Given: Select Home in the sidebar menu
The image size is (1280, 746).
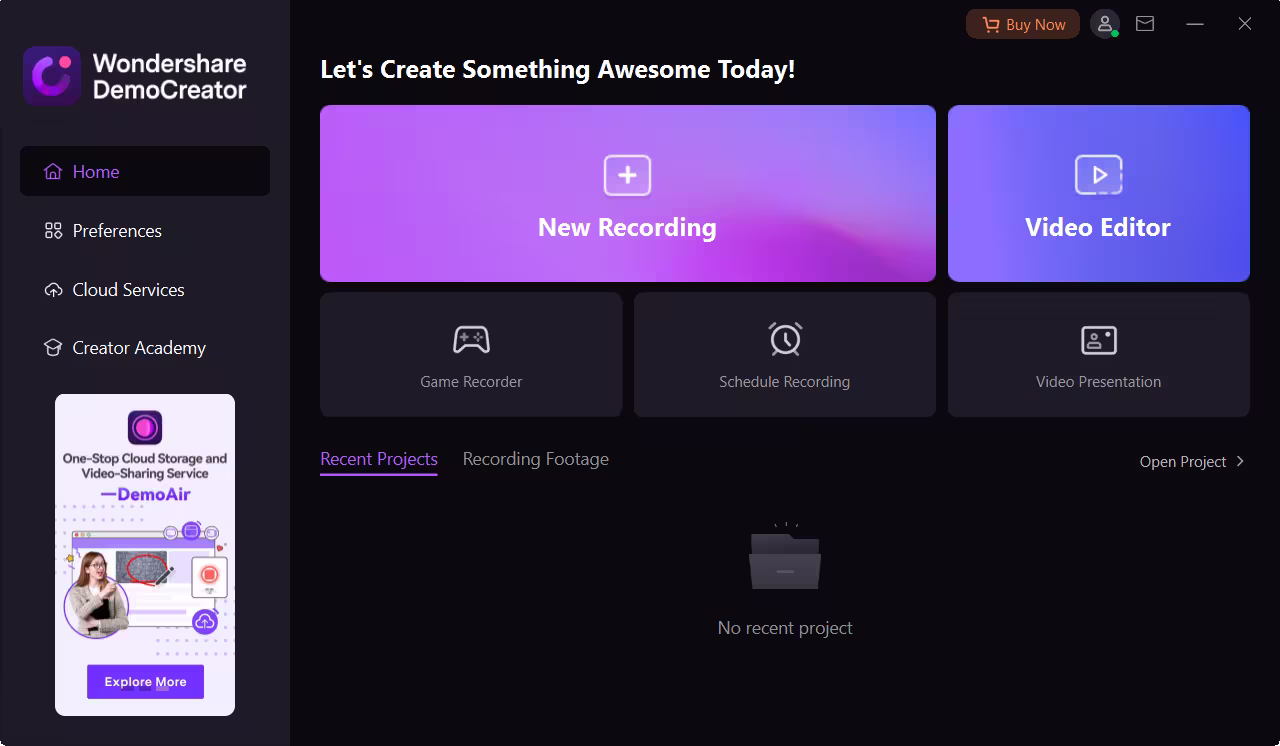Looking at the screenshot, I should click(145, 171).
